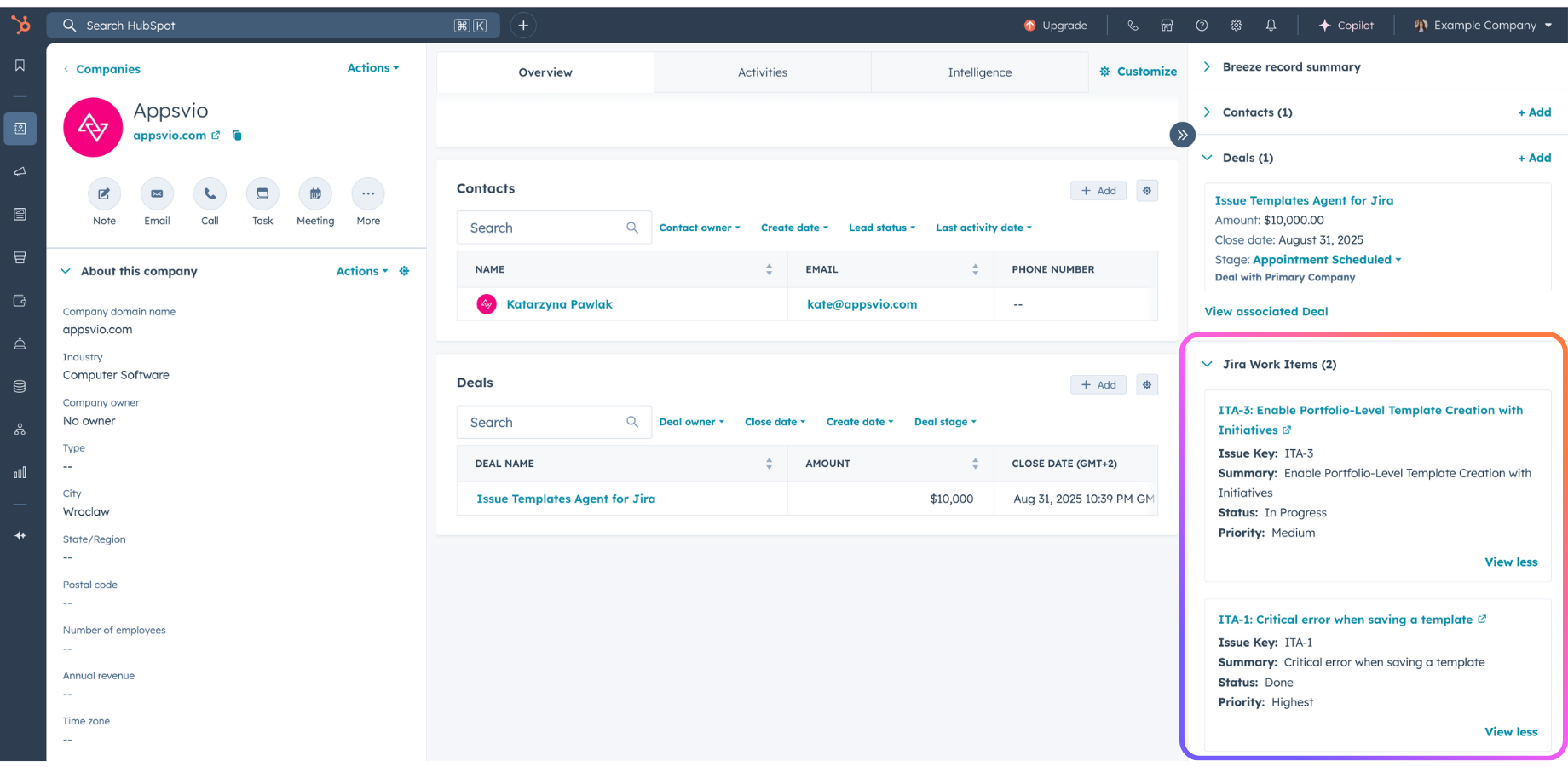Click the Deals card search field
Viewport: 1568px width, 767px height.
click(554, 422)
